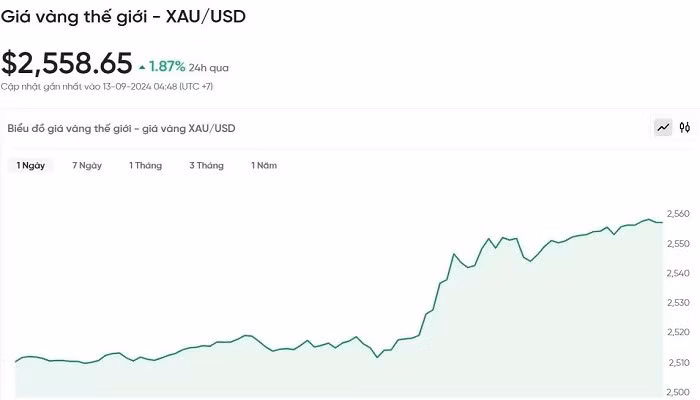Click the 2,520 y-axis label
The width and height of the screenshot is (700, 400).
tap(677, 332)
